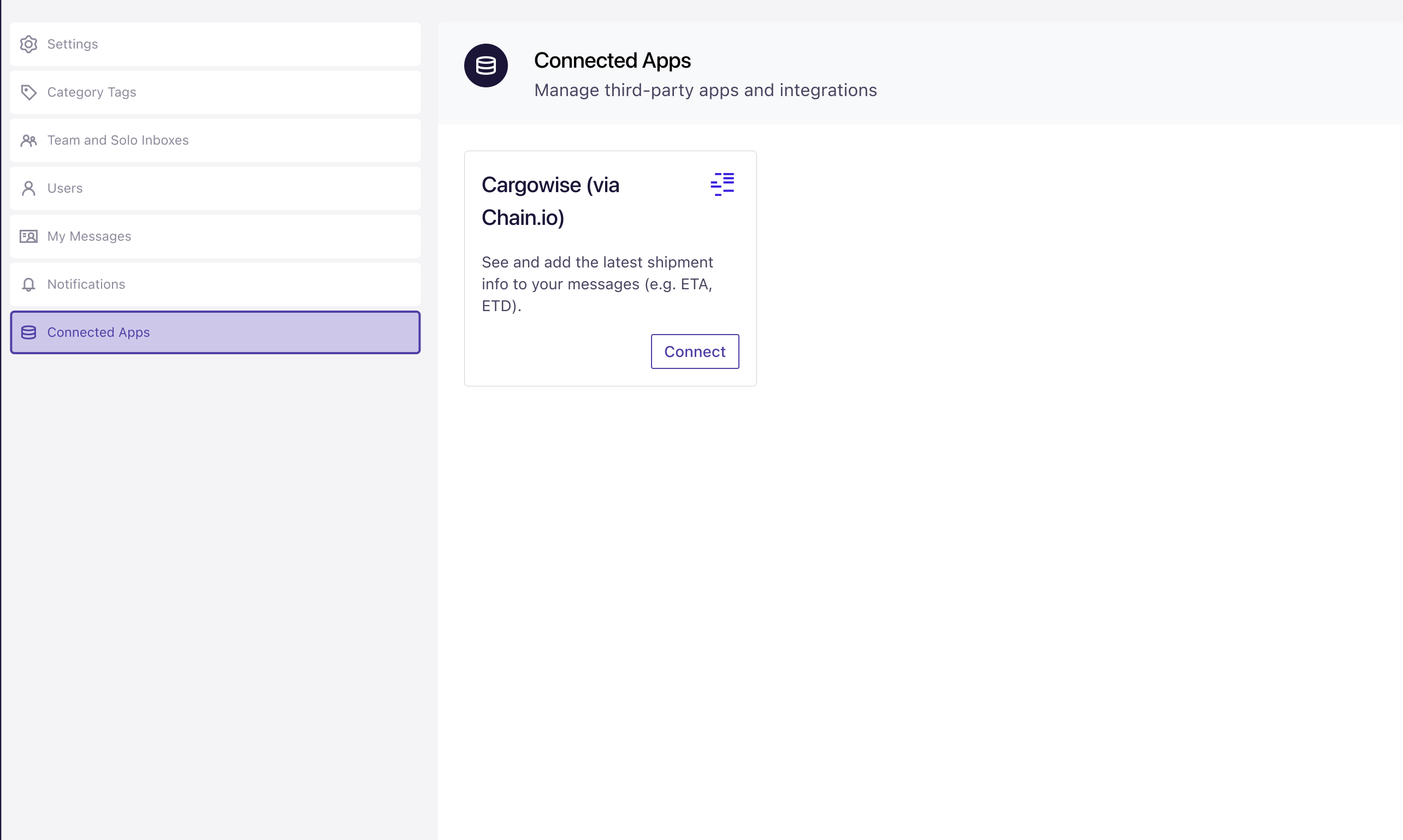Open the Settings menu item

[215, 44]
